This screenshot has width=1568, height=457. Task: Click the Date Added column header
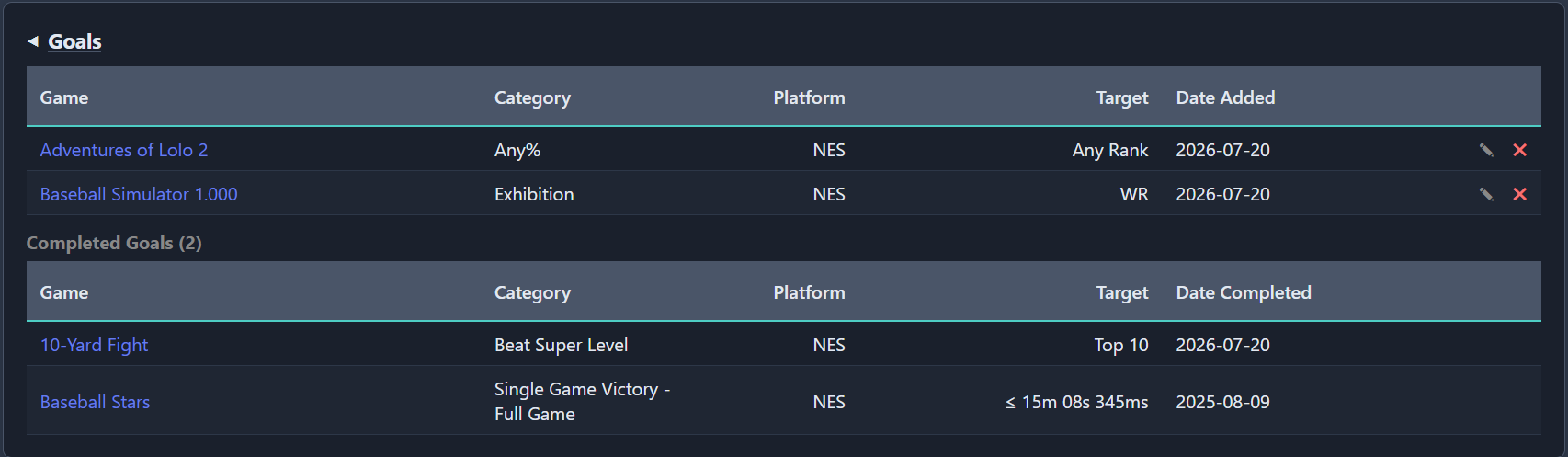[1225, 97]
